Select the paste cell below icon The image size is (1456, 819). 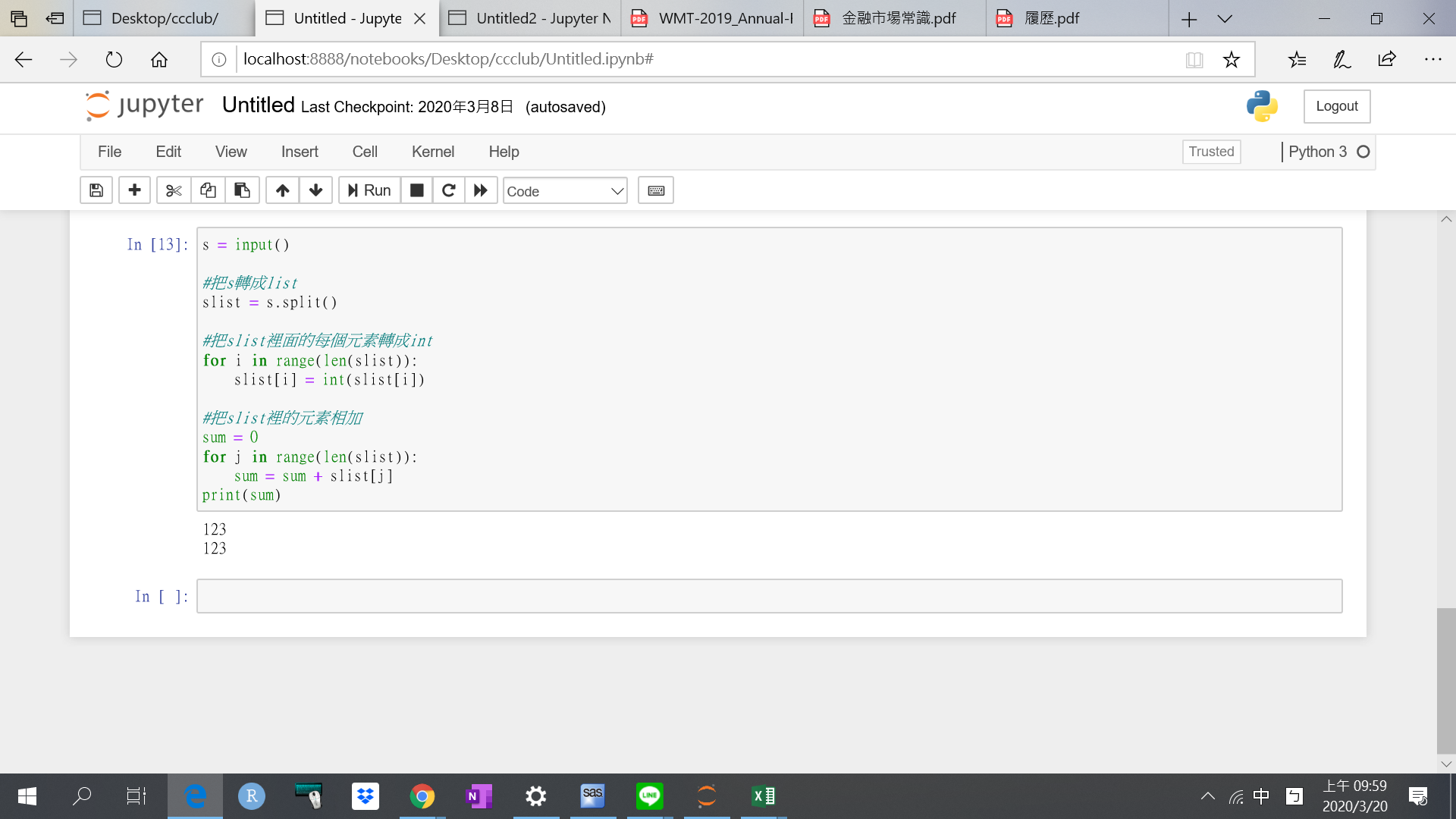click(242, 190)
